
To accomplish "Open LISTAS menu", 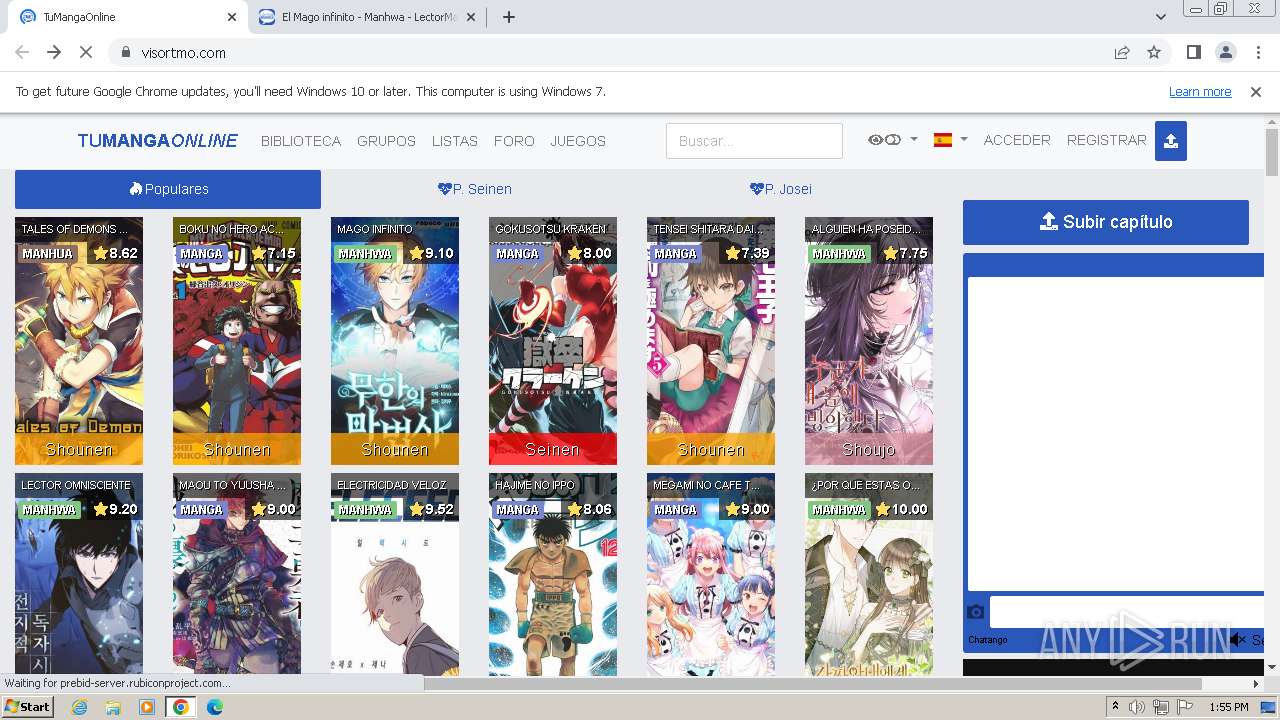I will pos(455,141).
